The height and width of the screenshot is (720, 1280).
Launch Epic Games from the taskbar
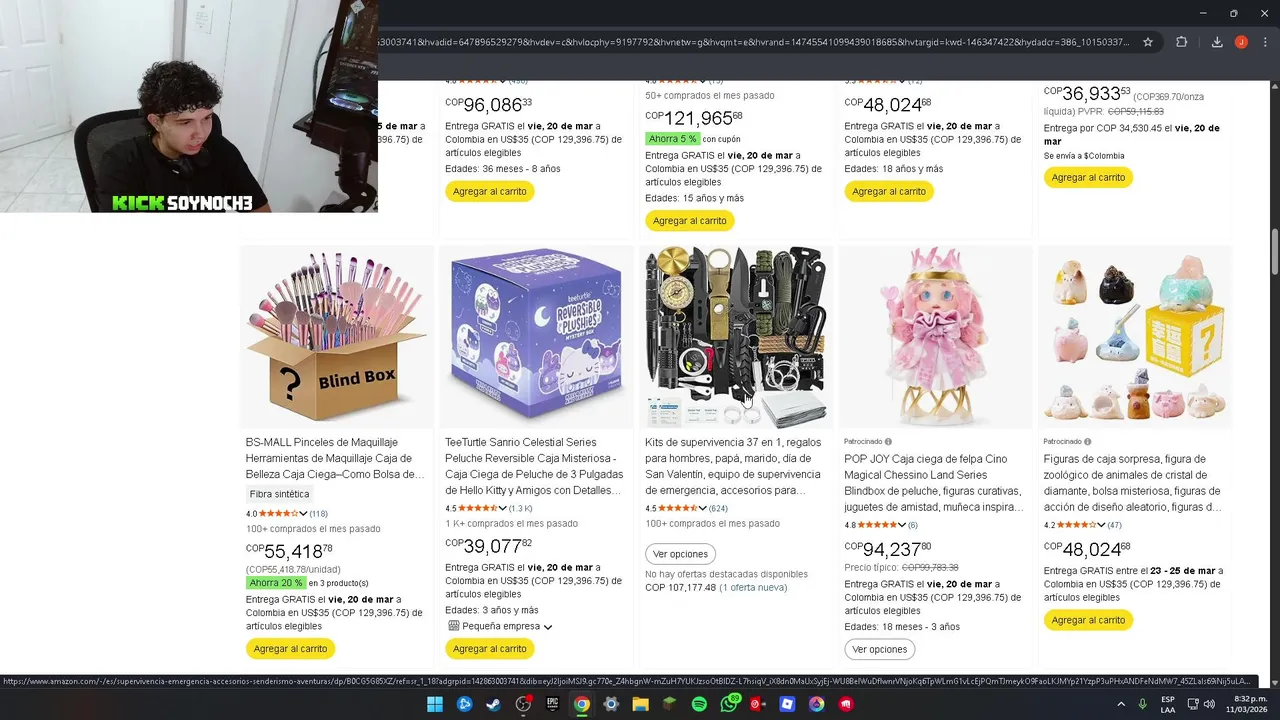[552, 704]
